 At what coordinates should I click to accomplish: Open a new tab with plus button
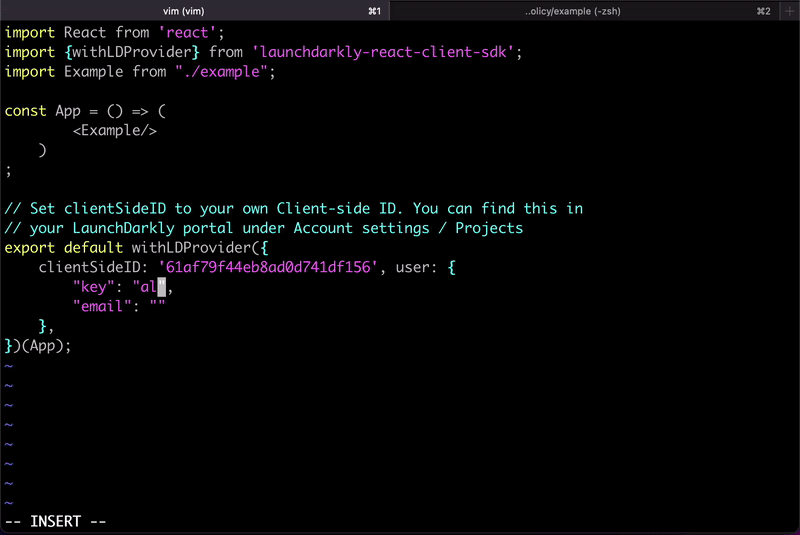pyautogui.click(x=790, y=11)
